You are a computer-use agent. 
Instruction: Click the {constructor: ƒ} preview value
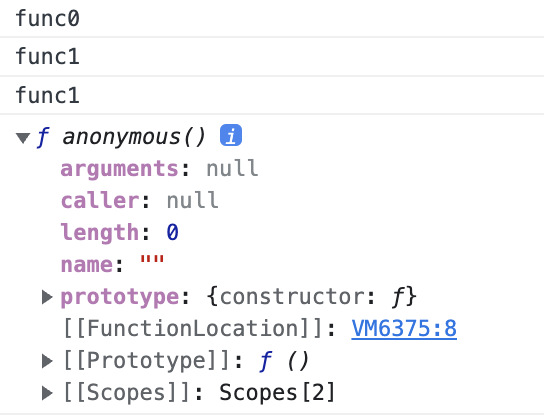point(312,297)
